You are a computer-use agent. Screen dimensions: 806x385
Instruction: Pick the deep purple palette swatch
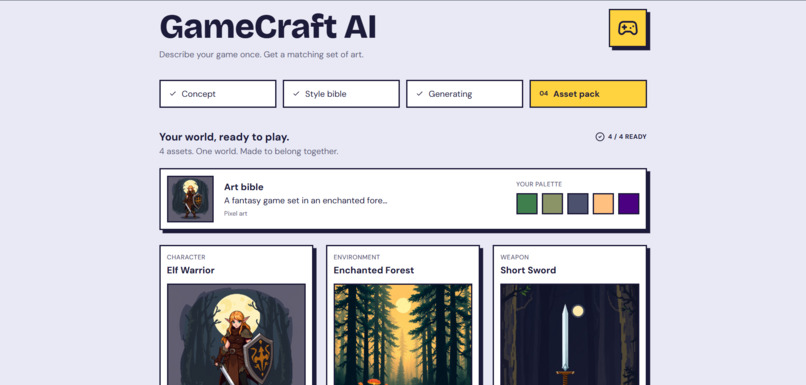tap(629, 204)
